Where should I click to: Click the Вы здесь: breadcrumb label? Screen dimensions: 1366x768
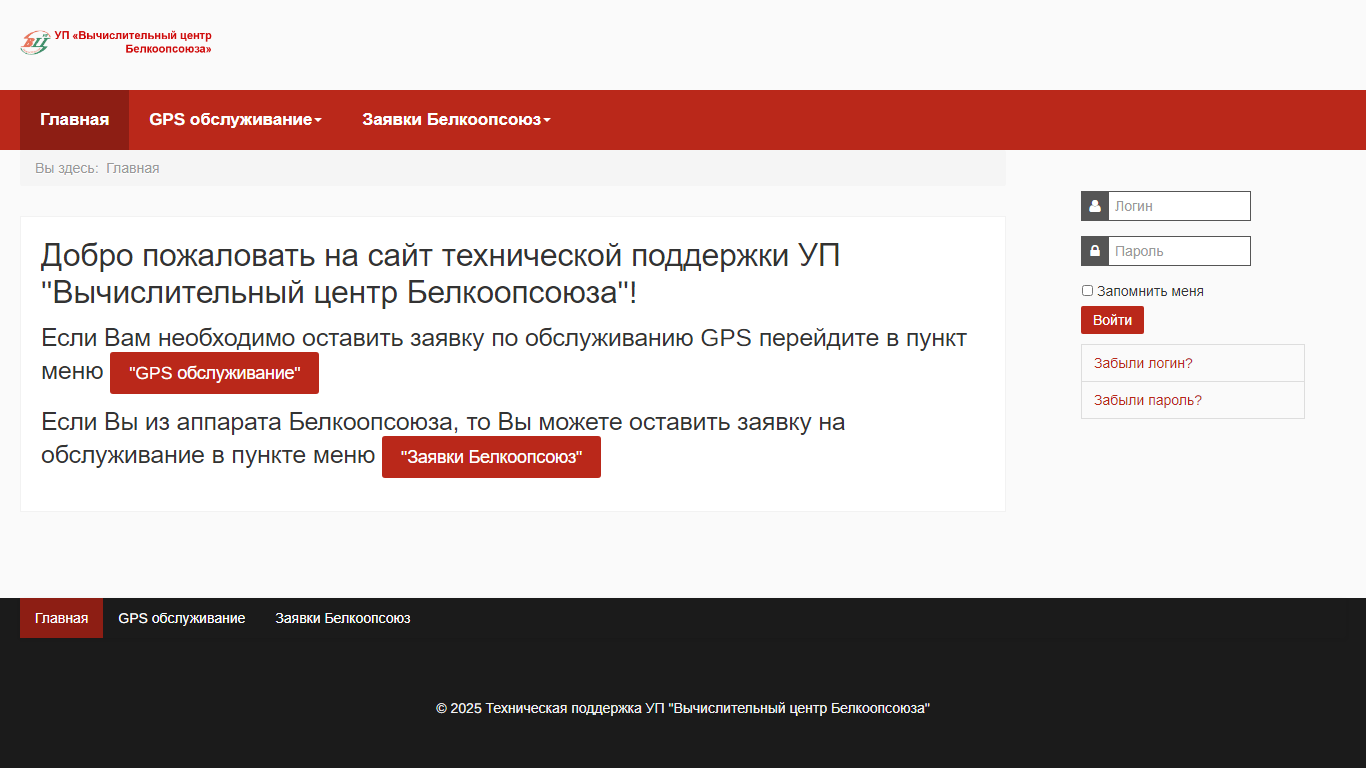(67, 168)
